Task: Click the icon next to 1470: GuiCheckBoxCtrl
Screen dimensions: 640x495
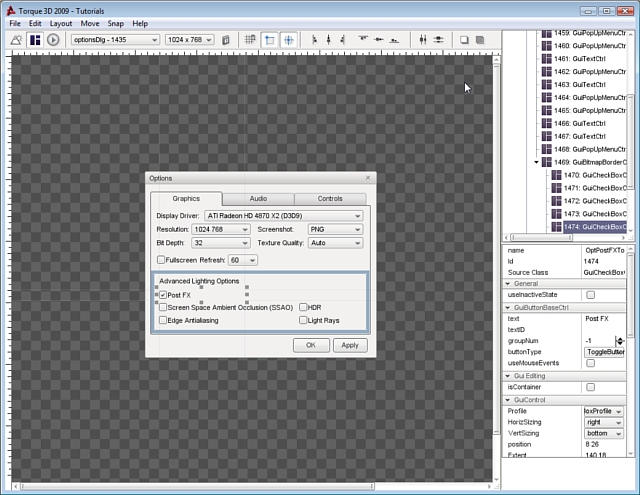Action: [557, 175]
